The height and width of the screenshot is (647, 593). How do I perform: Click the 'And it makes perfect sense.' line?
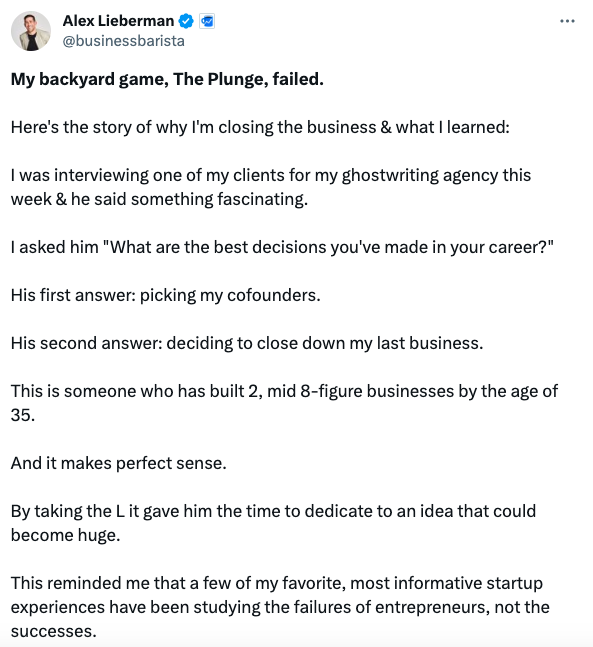tap(119, 463)
